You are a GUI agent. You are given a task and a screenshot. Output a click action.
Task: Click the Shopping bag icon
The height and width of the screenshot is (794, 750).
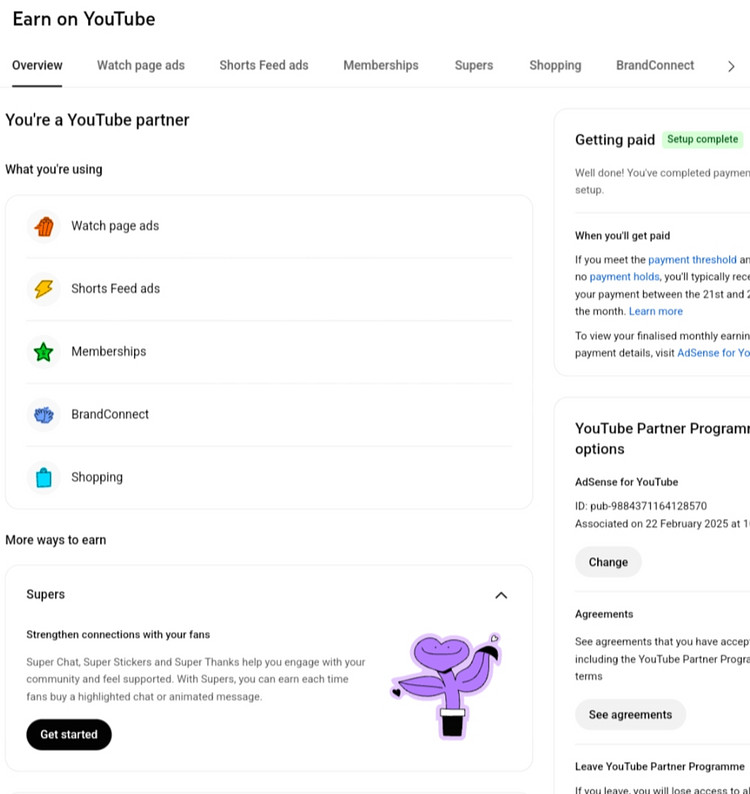pyautogui.click(x=43, y=478)
